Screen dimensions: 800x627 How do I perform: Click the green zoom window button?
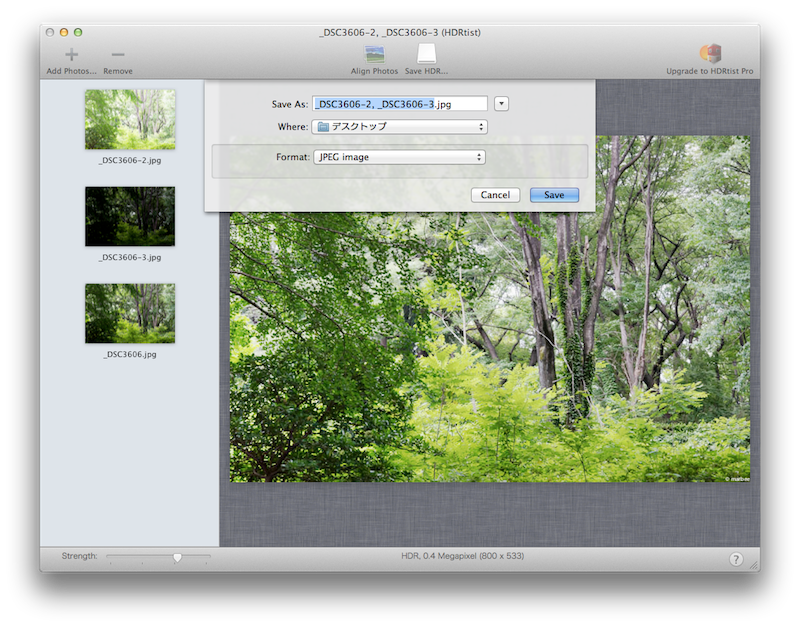coord(78,33)
